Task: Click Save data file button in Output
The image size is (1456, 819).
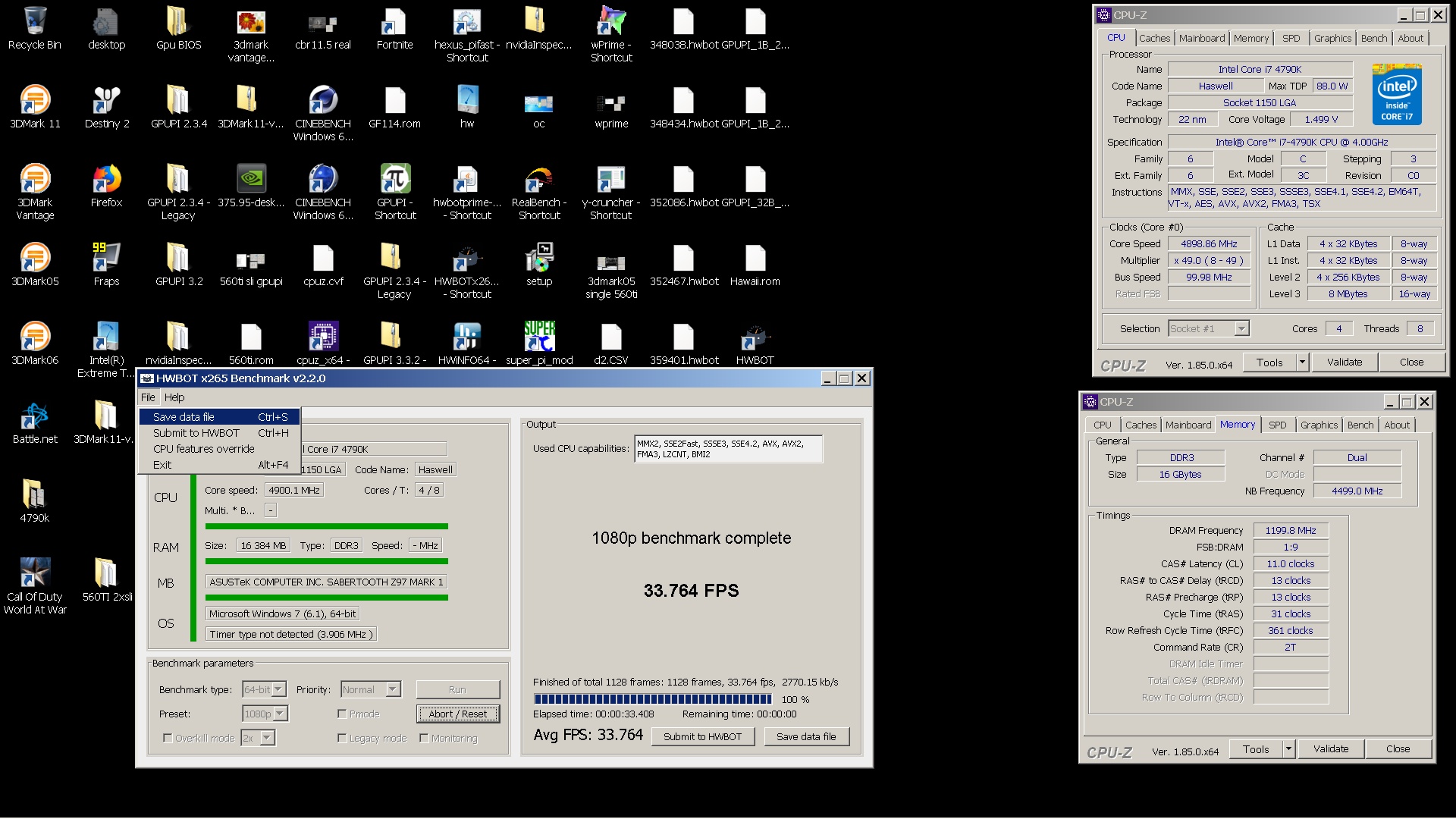Action: (806, 736)
